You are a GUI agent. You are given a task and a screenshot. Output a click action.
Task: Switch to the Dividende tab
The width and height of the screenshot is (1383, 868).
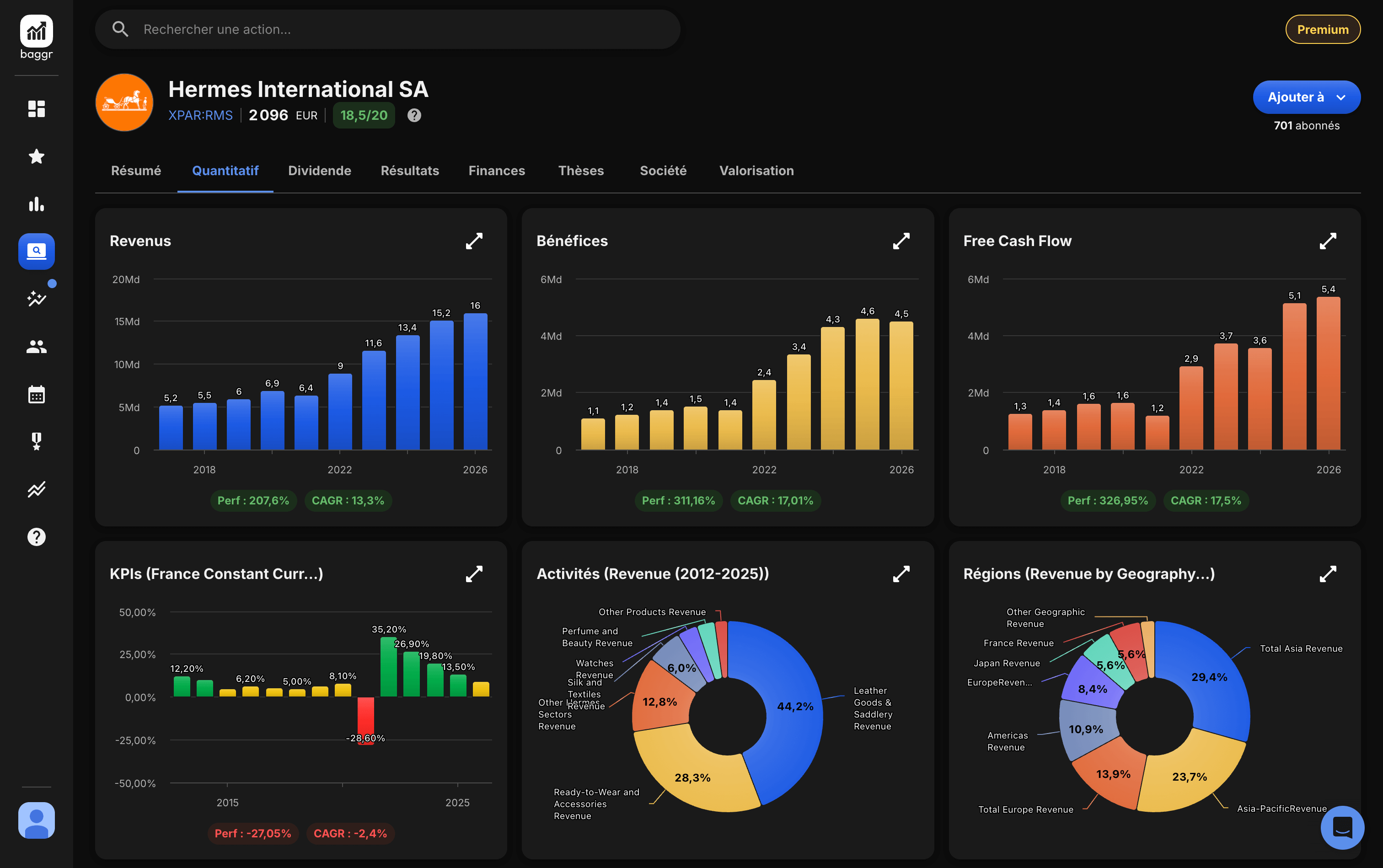pos(319,171)
